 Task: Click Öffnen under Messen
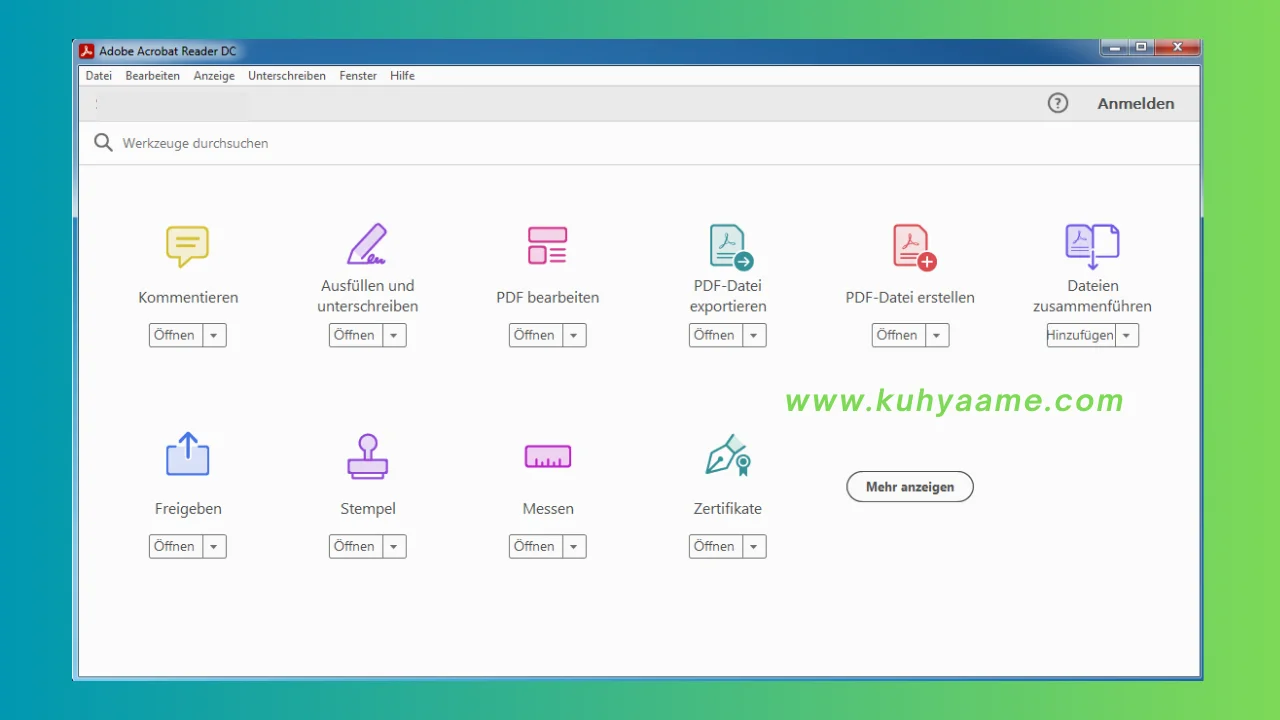pyautogui.click(x=536, y=546)
